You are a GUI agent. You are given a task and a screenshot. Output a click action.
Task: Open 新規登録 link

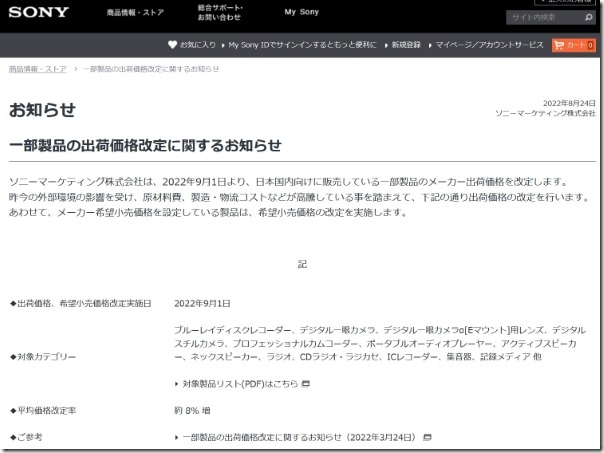(406, 45)
